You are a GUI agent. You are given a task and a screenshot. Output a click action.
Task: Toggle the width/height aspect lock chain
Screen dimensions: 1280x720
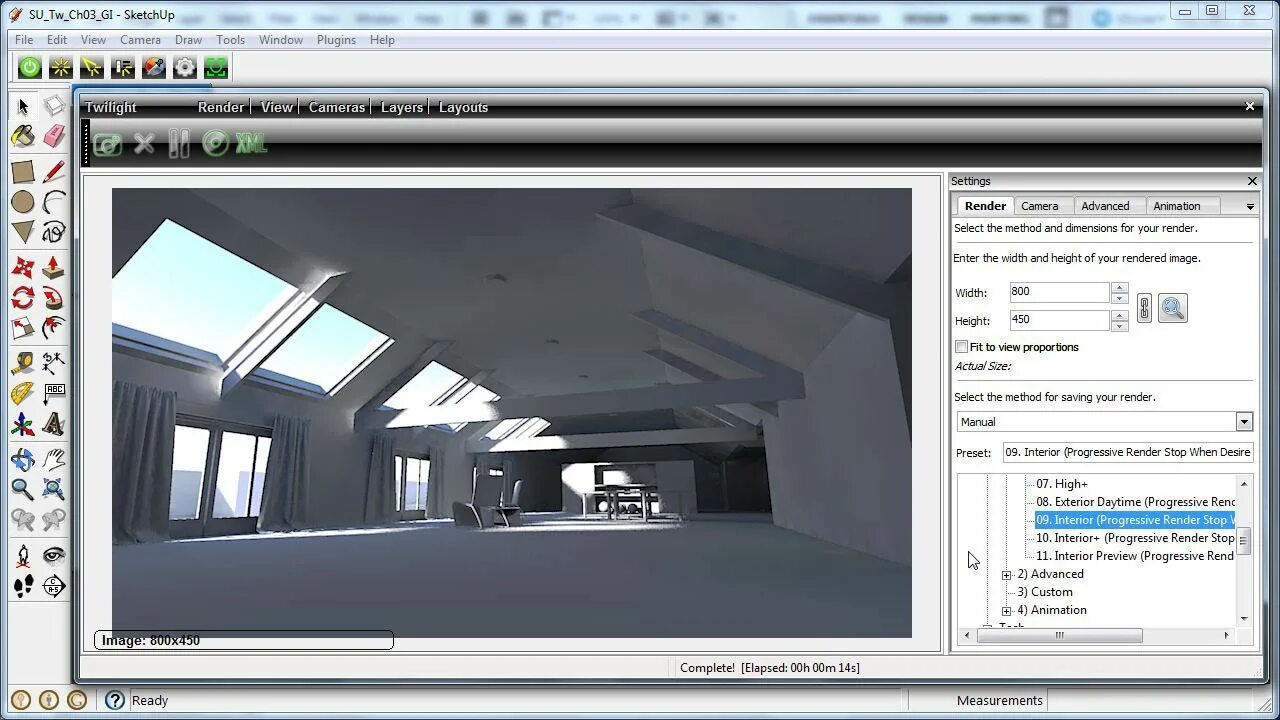(1144, 307)
